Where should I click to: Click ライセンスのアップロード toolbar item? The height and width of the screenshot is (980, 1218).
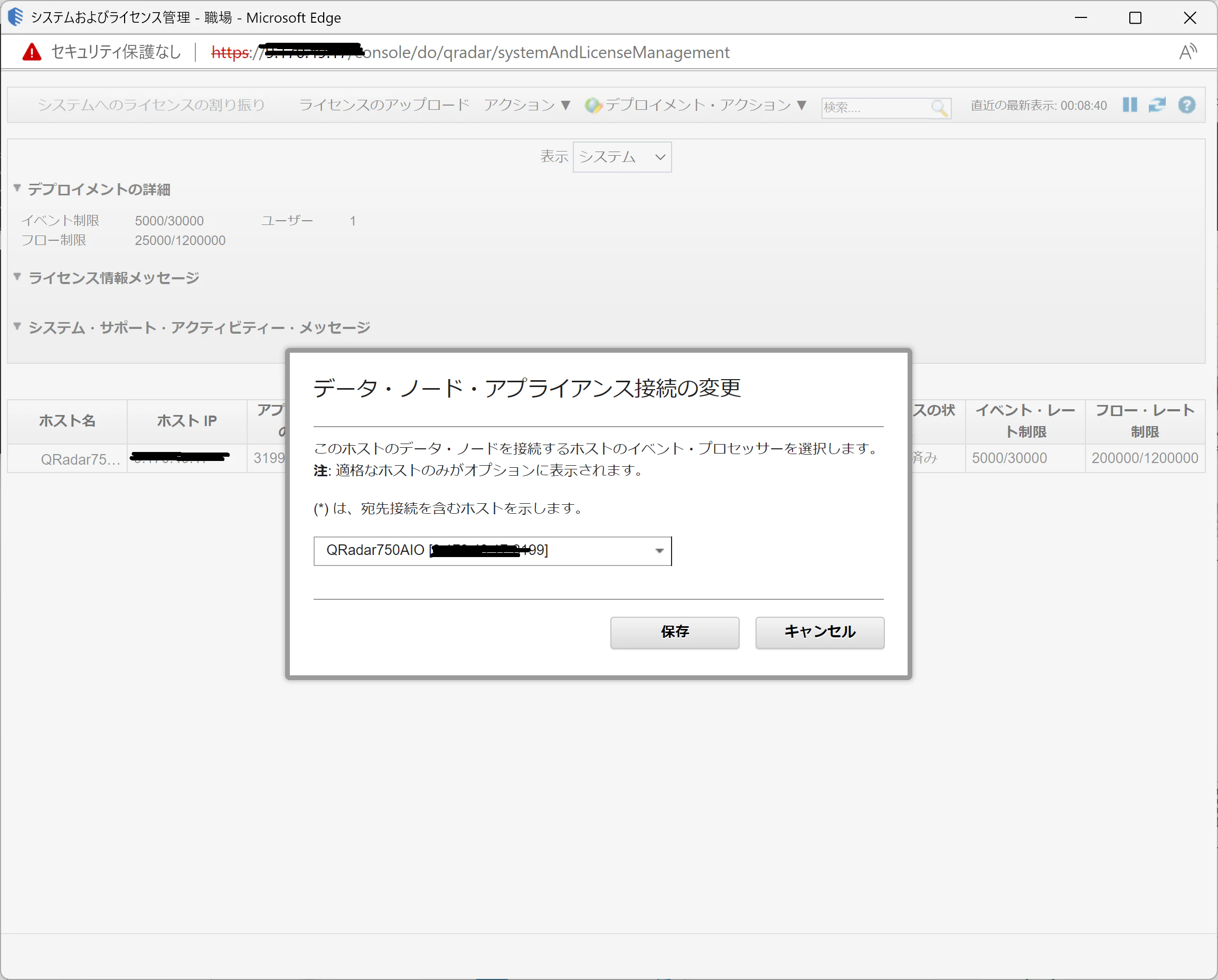[x=384, y=105]
